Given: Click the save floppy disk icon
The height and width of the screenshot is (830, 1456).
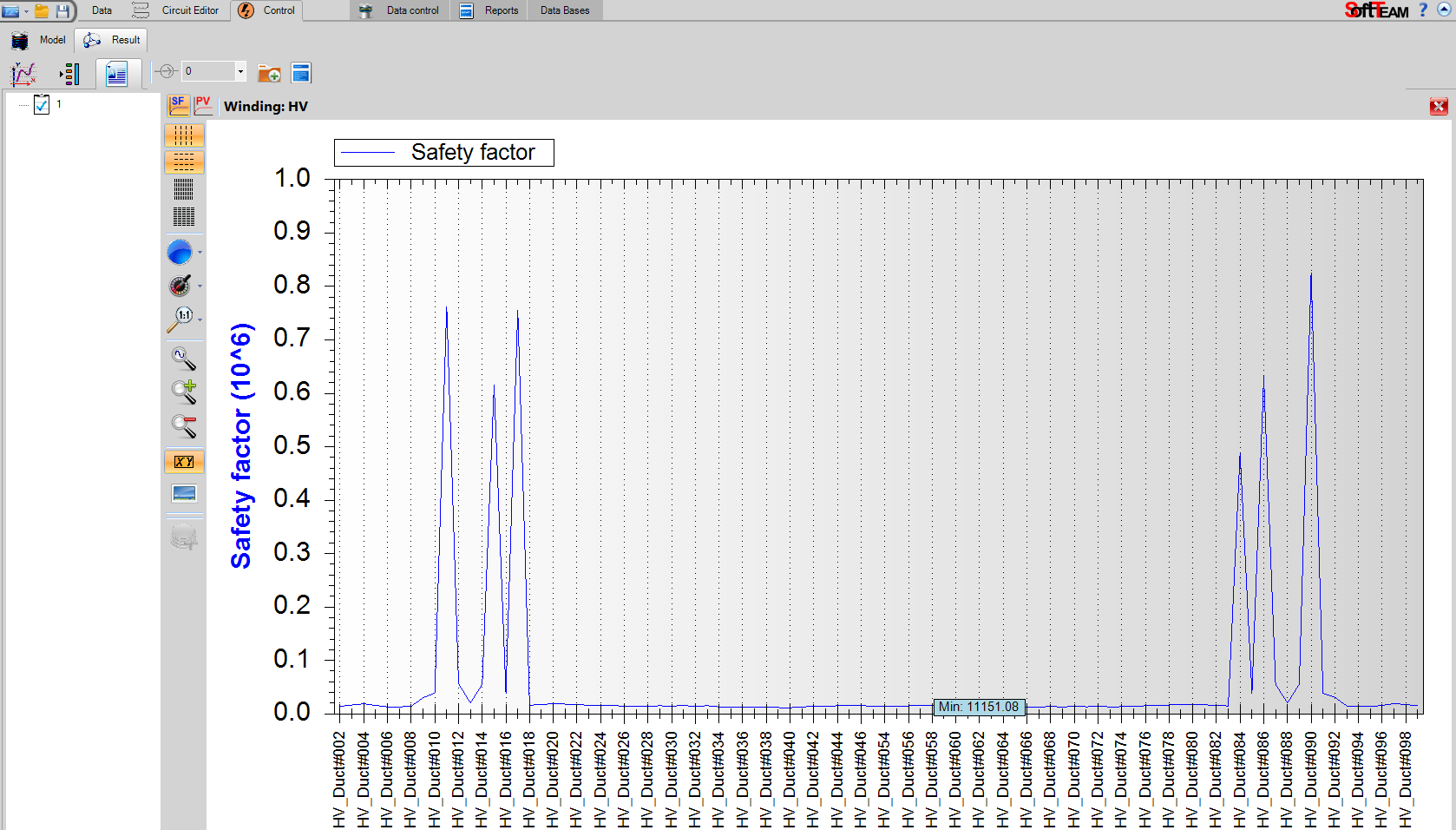Looking at the screenshot, I should click(x=62, y=10).
